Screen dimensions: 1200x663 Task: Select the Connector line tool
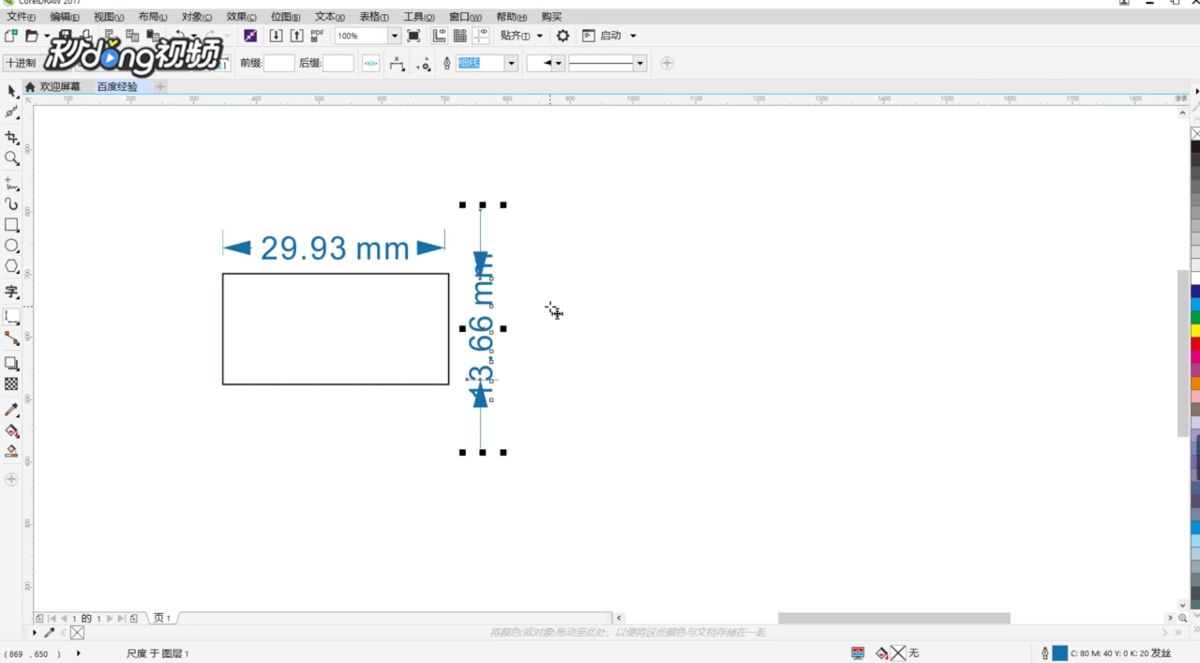tap(12, 338)
